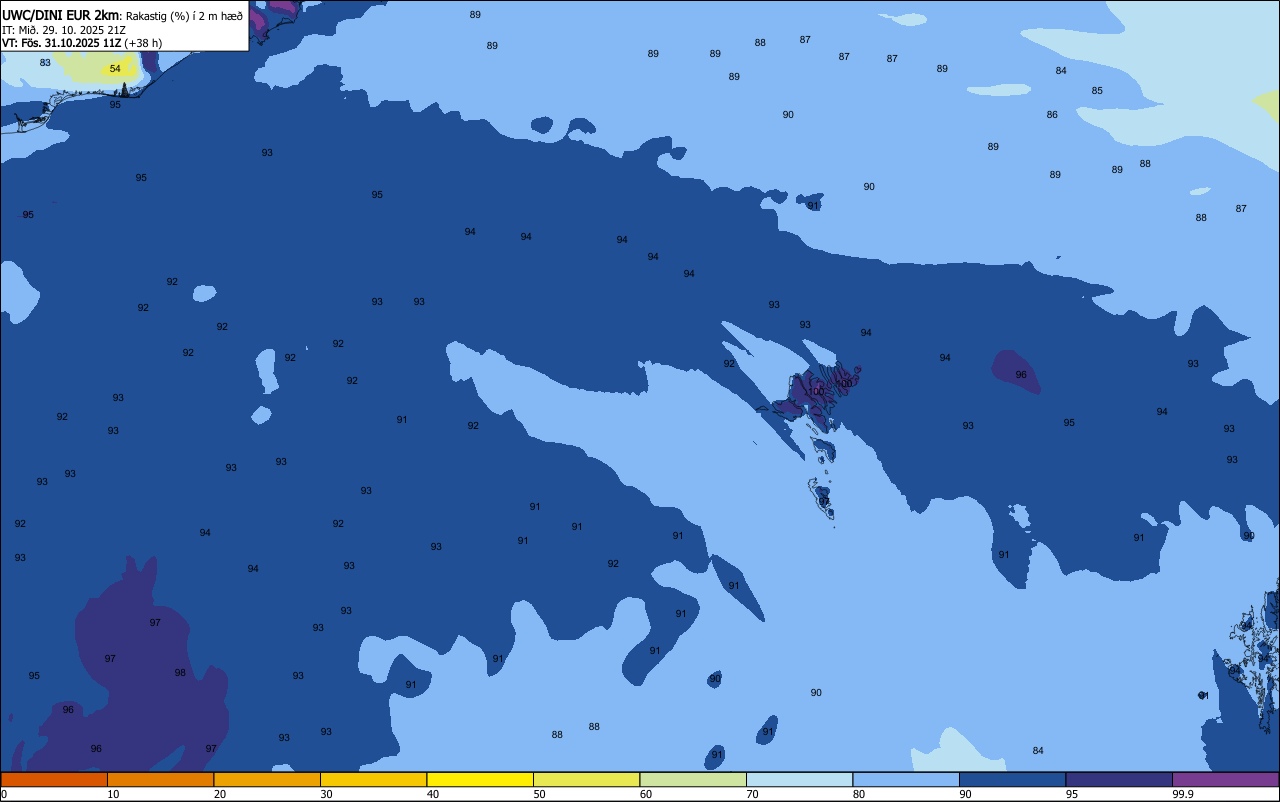The image size is (1280, 802).
Task: Click the legend tick label "70"
Action: [x=752, y=794]
